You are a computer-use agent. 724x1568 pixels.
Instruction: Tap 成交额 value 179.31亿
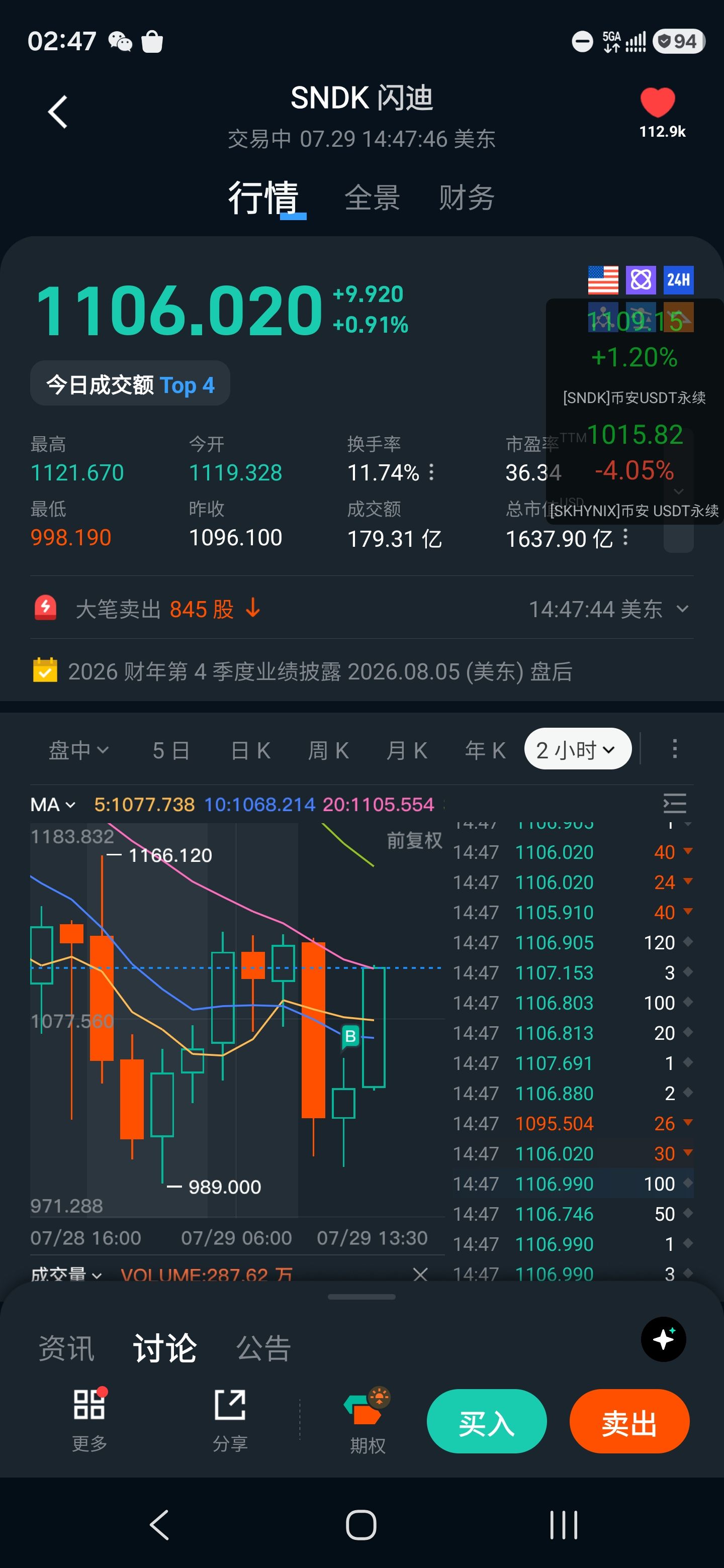tap(395, 538)
